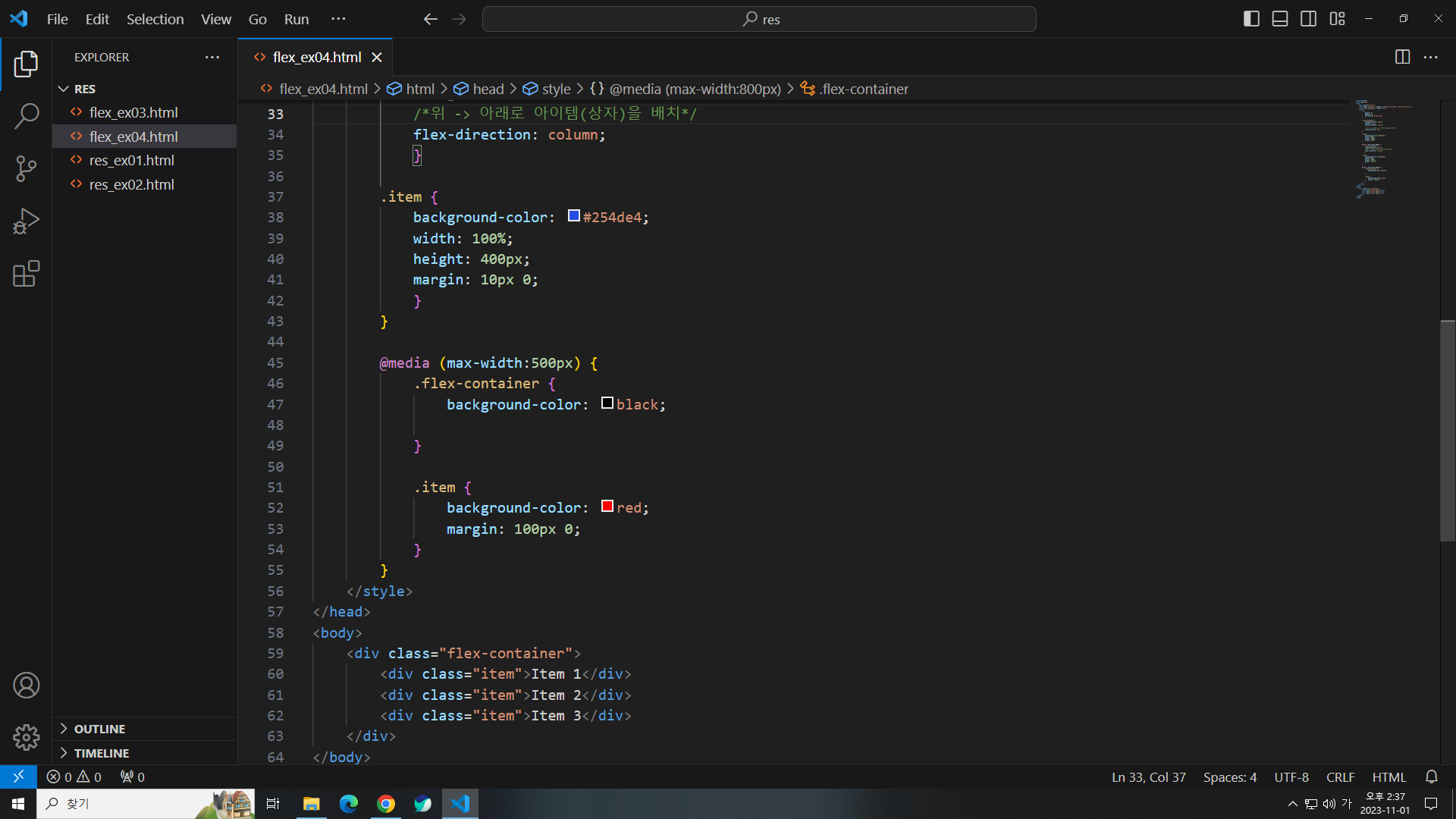Open the notifications bell in status bar
Viewport: 1456px width, 819px height.
[x=1431, y=777]
